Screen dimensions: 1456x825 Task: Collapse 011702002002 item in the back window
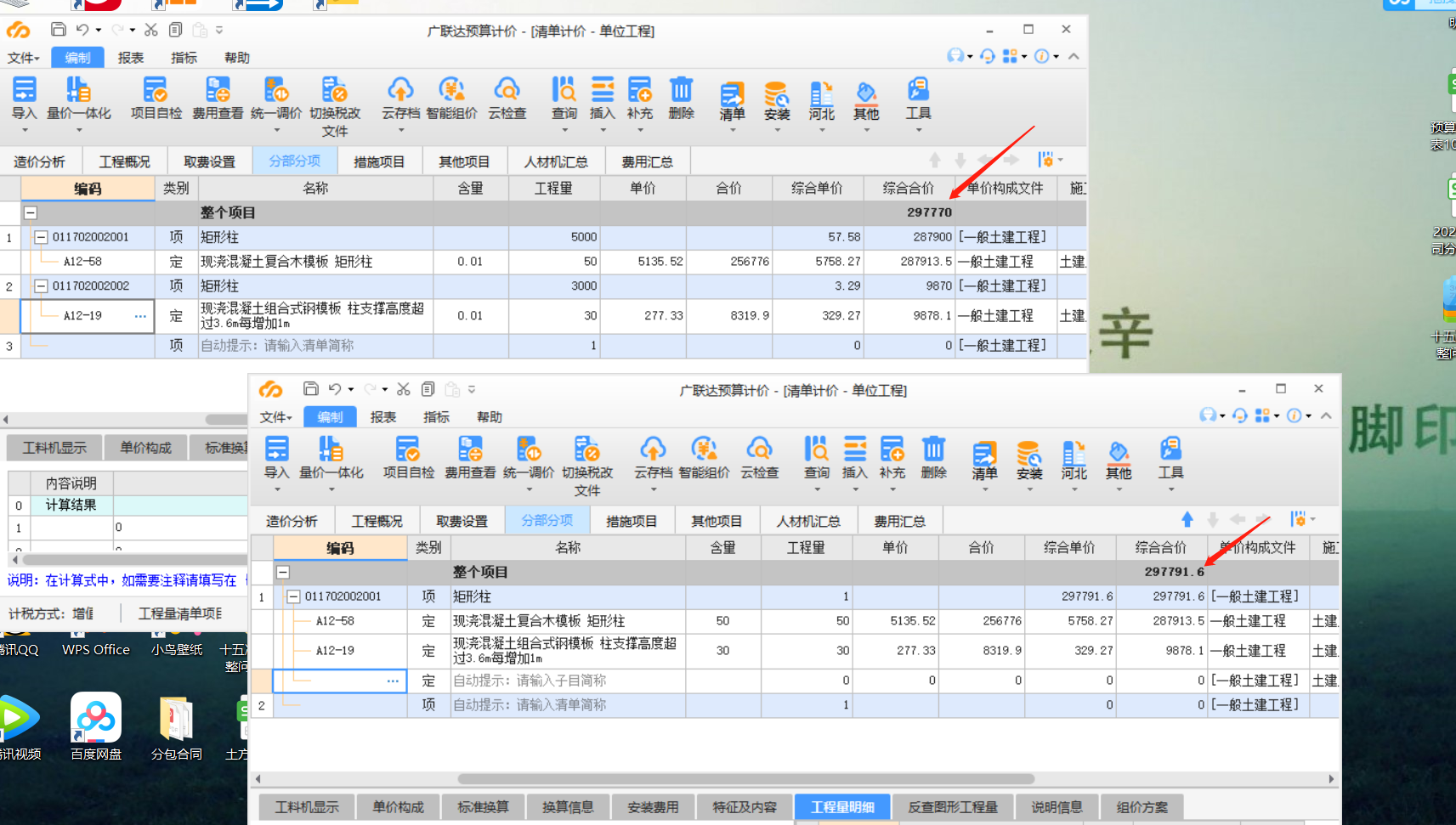(41, 286)
